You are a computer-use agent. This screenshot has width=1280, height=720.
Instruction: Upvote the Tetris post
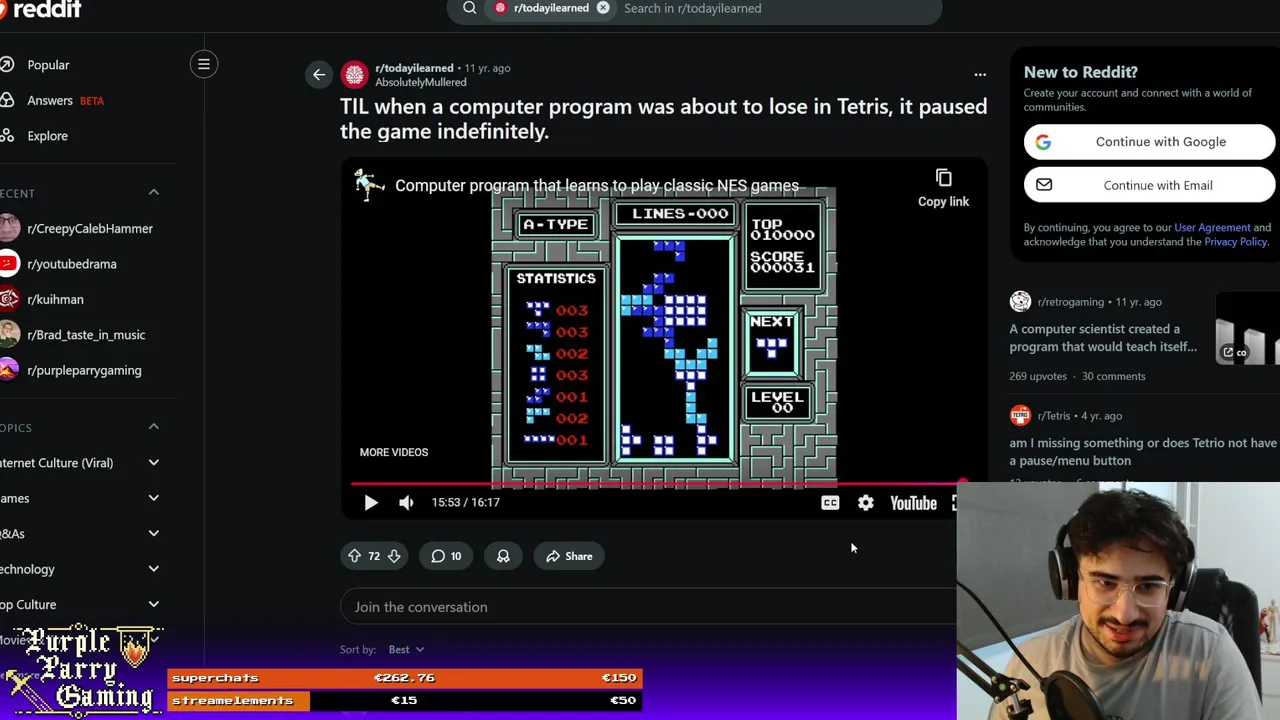pos(354,556)
